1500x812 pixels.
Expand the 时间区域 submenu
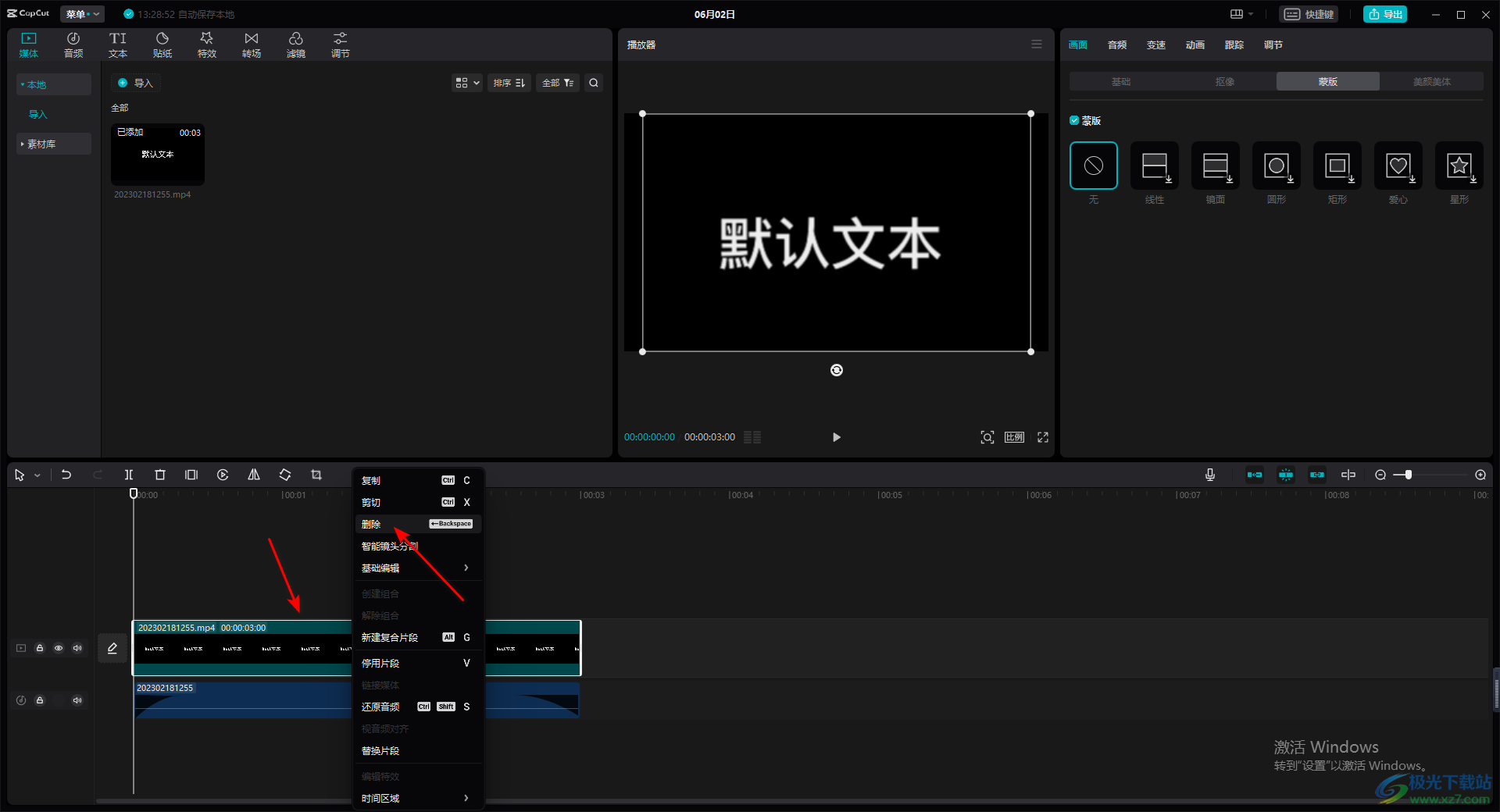pyautogui.click(x=418, y=798)
